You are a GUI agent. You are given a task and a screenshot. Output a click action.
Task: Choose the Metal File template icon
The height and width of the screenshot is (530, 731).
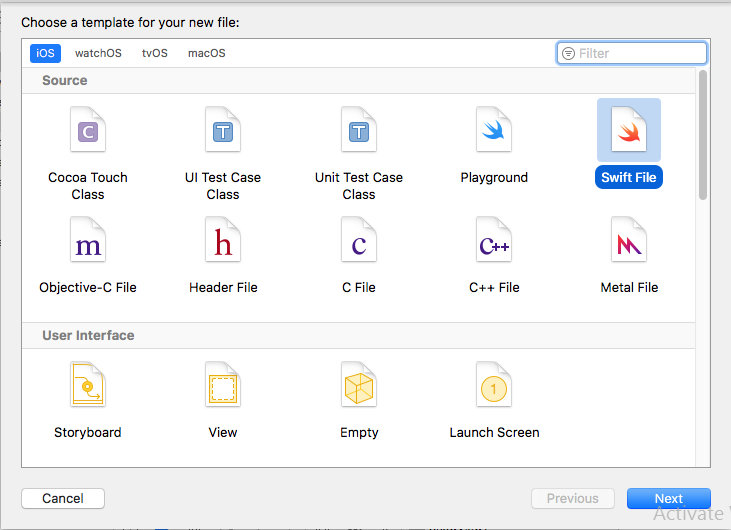point(629,240)
